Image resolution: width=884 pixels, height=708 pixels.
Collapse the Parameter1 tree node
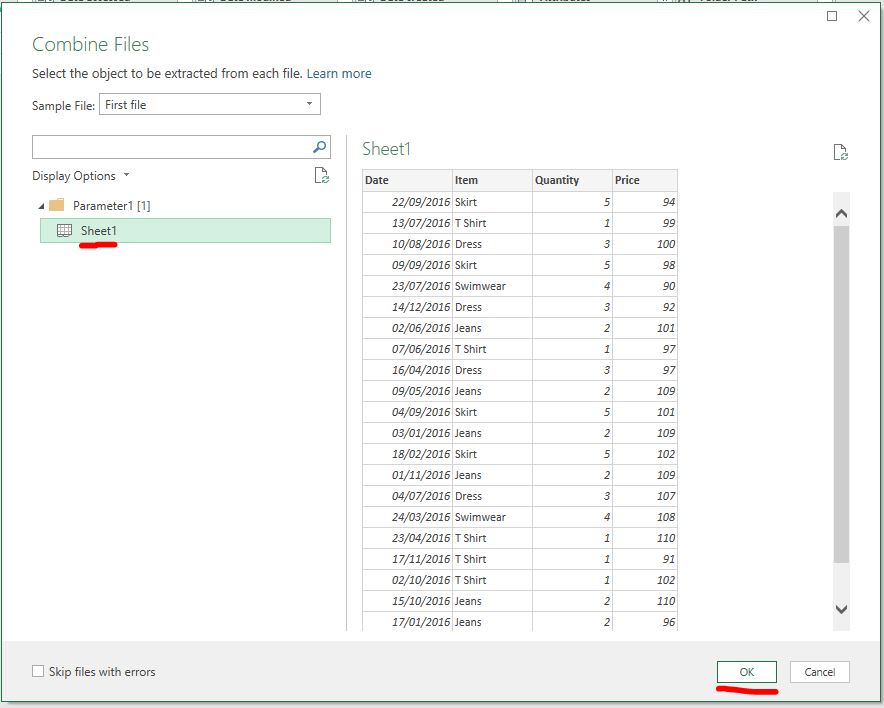tap(41, 206)
